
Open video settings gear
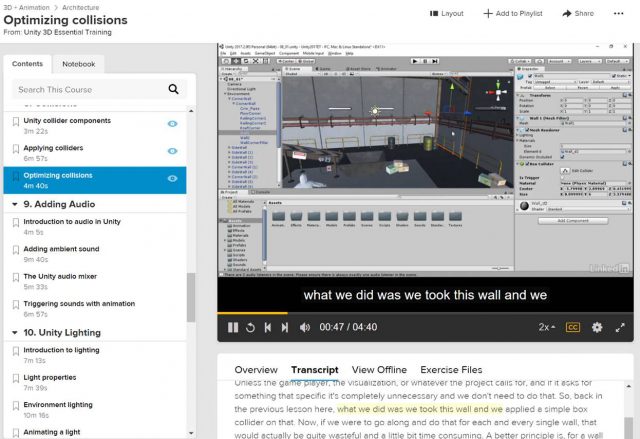point(597,327)
